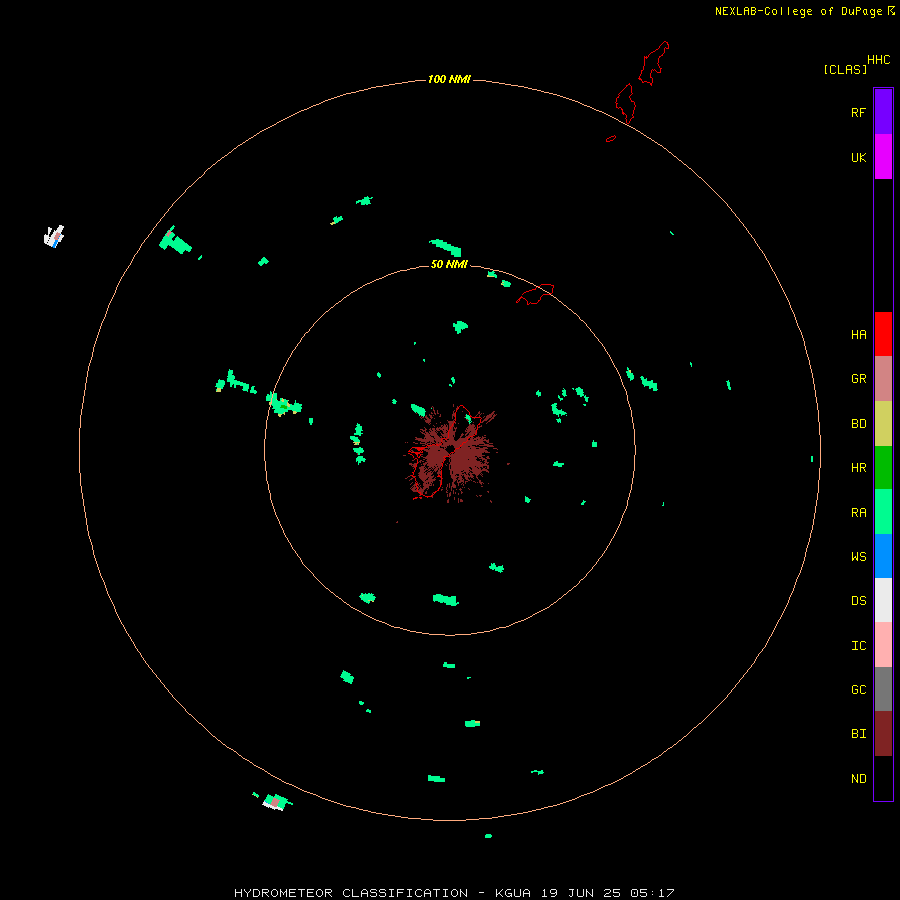Click the HA red legend swatch
Screen dimensions: 900x900
coord(883,334)
